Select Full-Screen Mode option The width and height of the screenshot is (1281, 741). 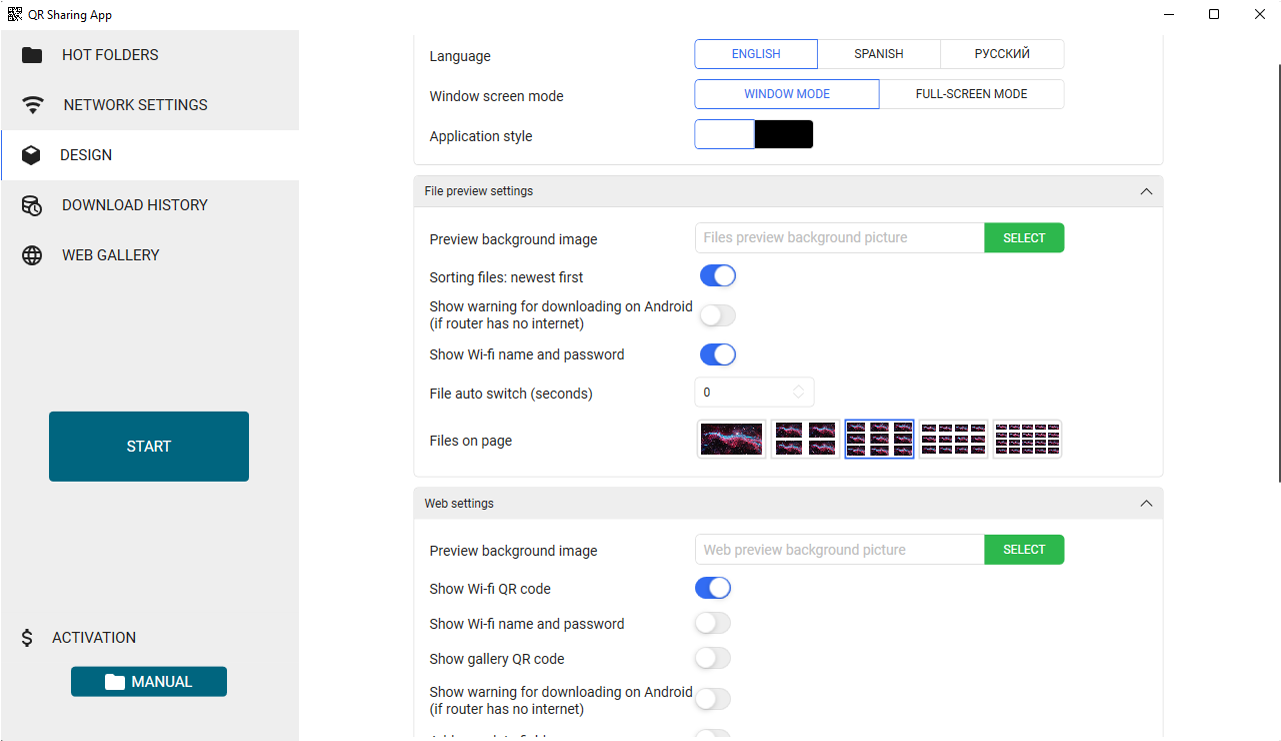(x=971, y=94)
